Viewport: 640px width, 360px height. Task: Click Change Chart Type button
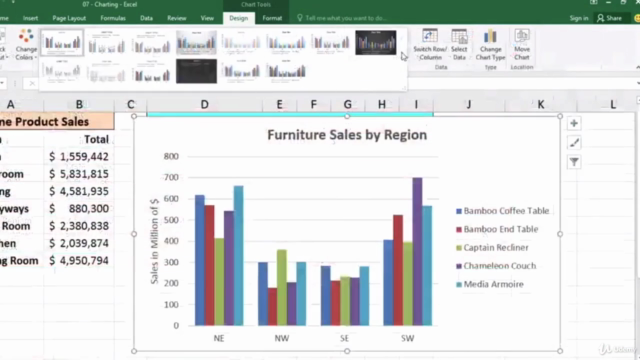[490, 45]
